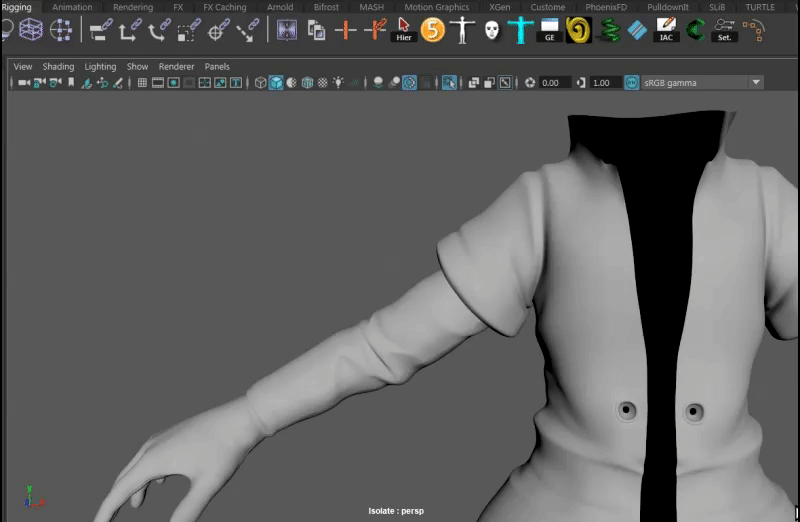Click the blue diamond shelf icon
Screen dimensions: 800x522
[x=637, y=30]
